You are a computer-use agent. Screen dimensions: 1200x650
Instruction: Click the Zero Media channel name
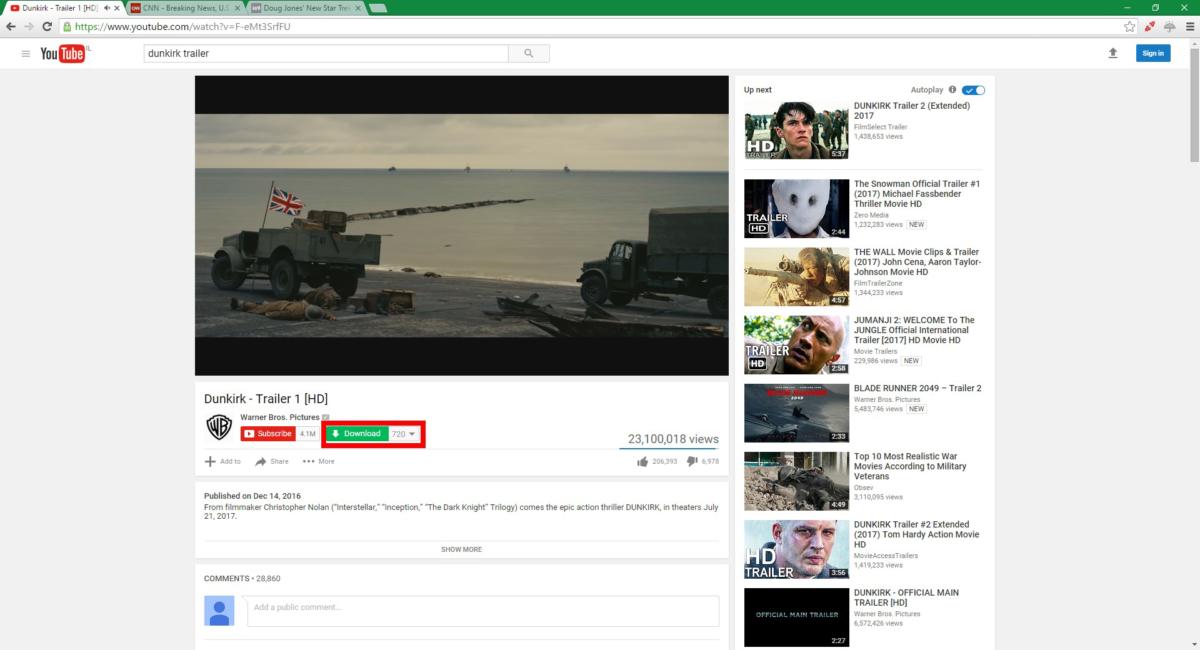[x=871, y=215]
